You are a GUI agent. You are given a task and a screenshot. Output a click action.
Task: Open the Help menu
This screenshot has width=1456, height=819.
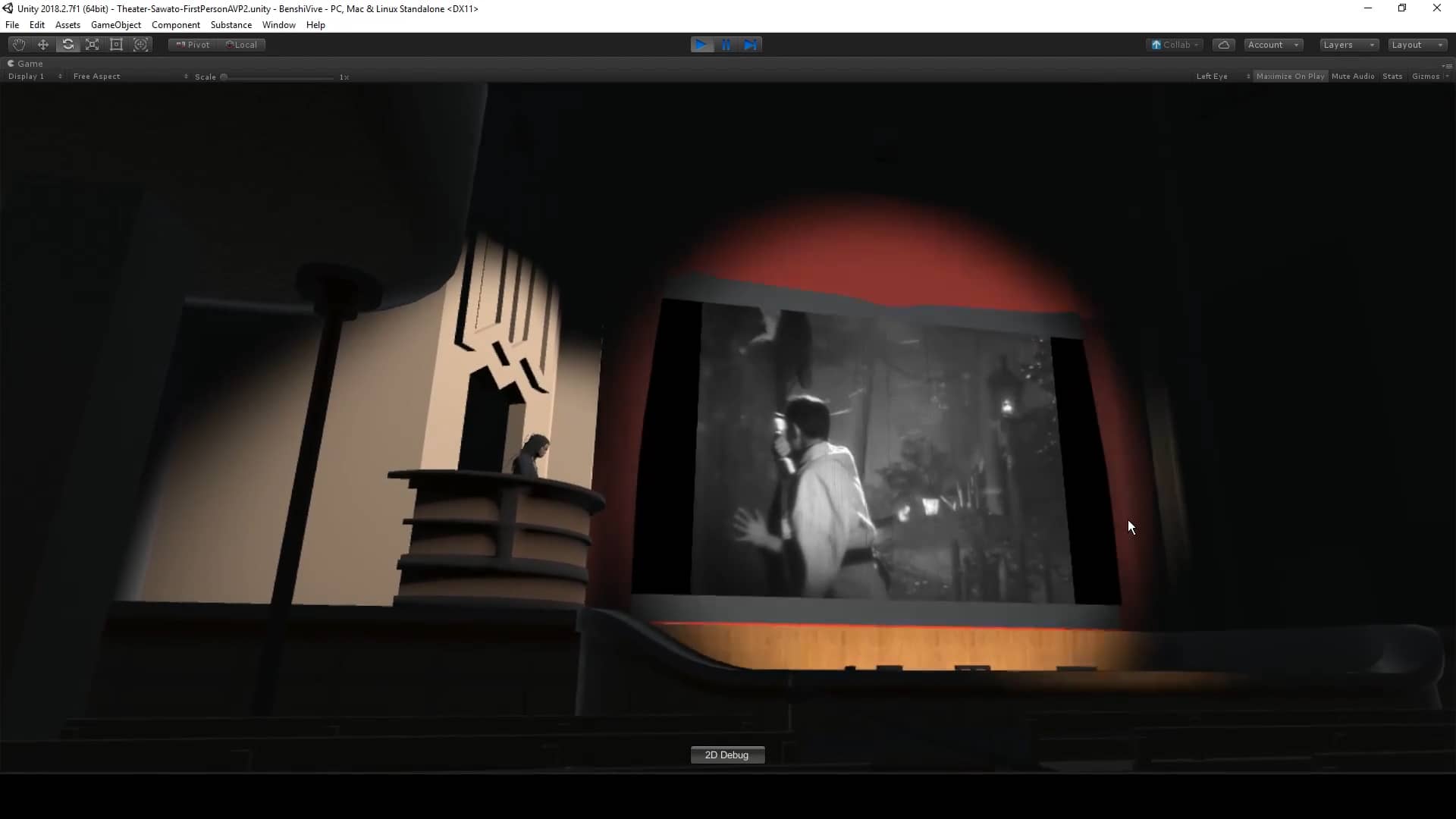pos(315,25)
